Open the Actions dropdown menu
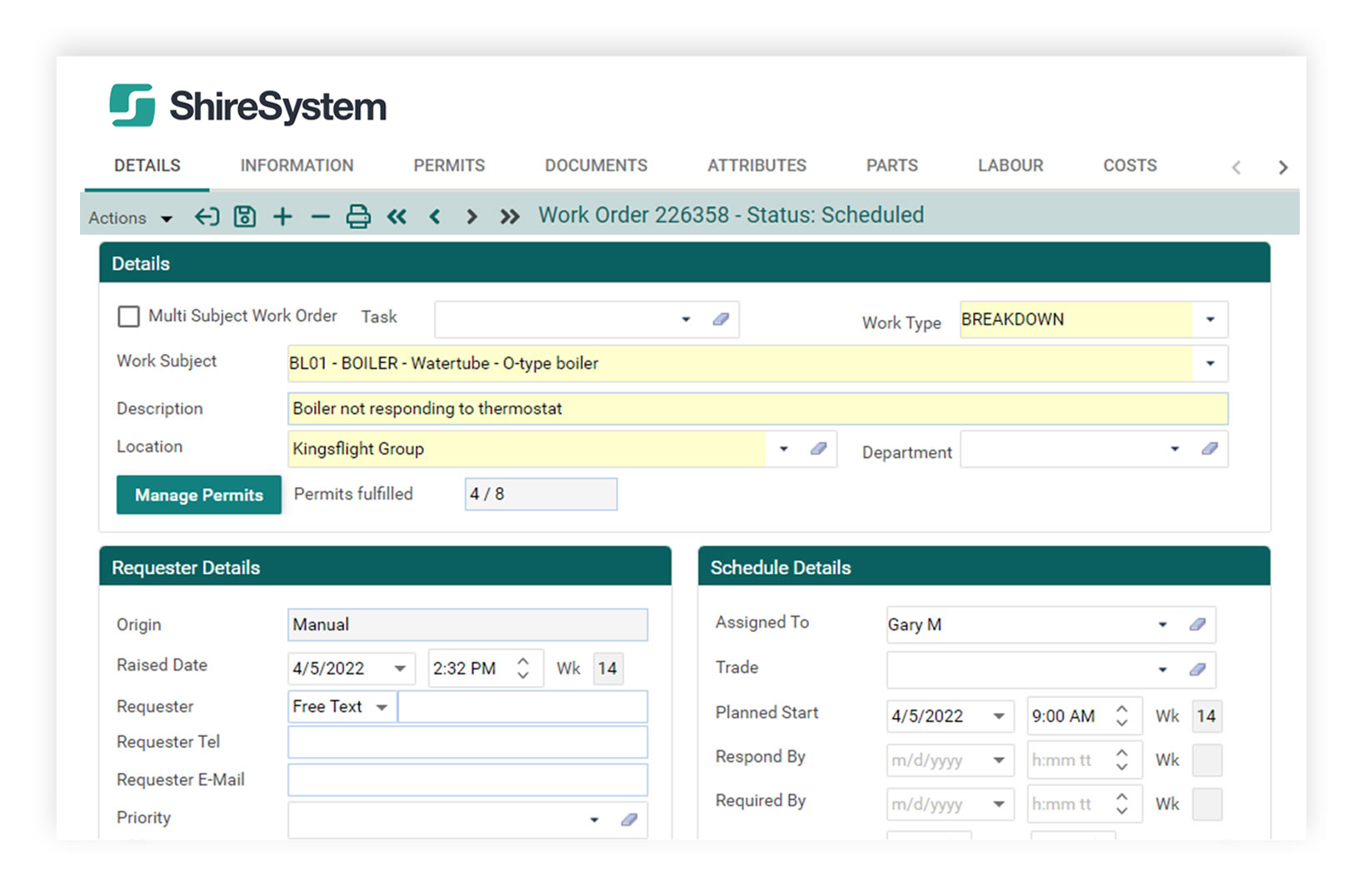1363x896 pixels. tap(130, 218)
